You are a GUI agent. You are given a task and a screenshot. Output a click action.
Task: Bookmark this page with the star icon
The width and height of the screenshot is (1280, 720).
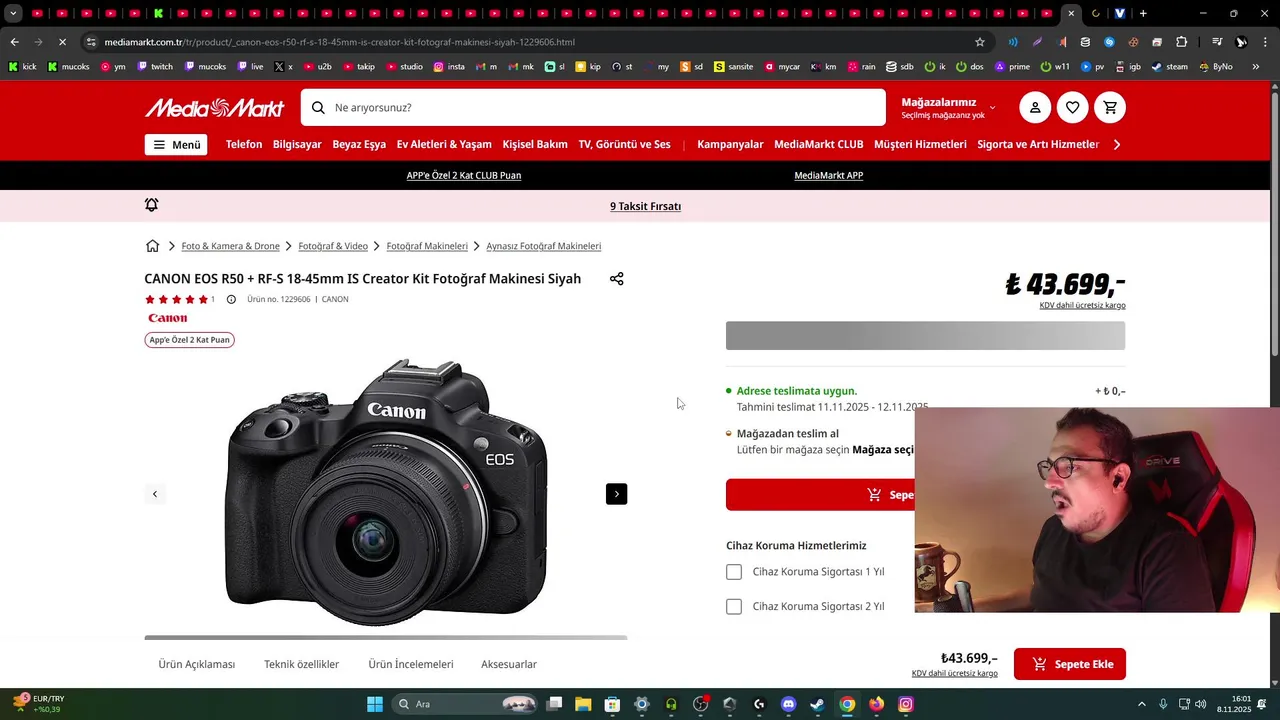980,42
